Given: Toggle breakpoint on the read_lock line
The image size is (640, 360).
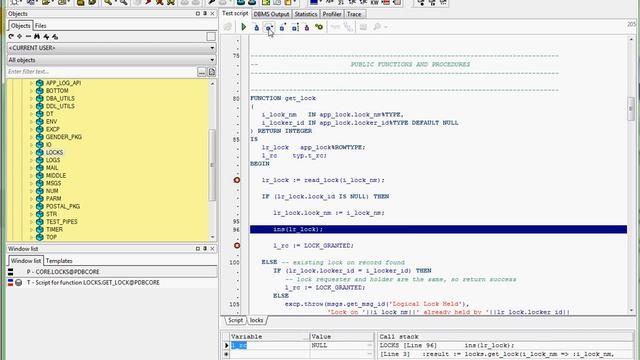Looking at the screenshot, I should pyautogui.click(x=237, y=180).
